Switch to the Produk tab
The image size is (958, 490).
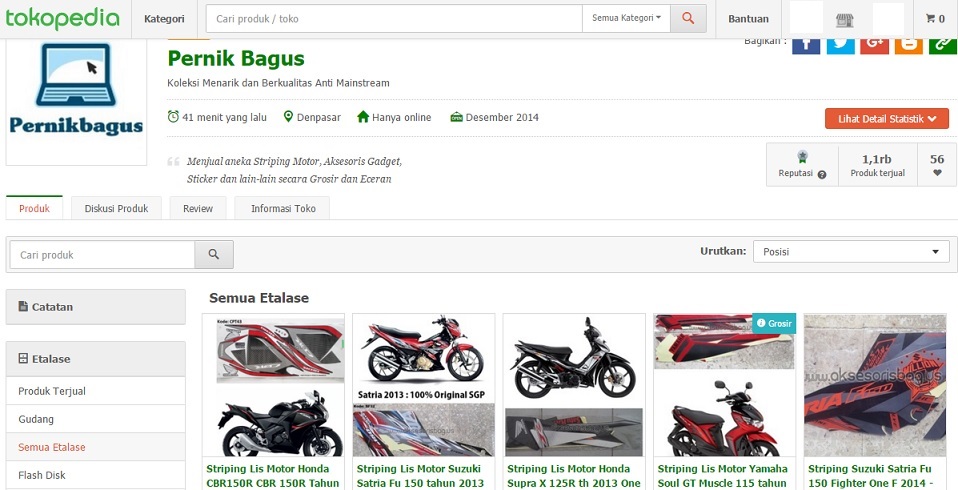pyautogui.click(x=34, y=208)
